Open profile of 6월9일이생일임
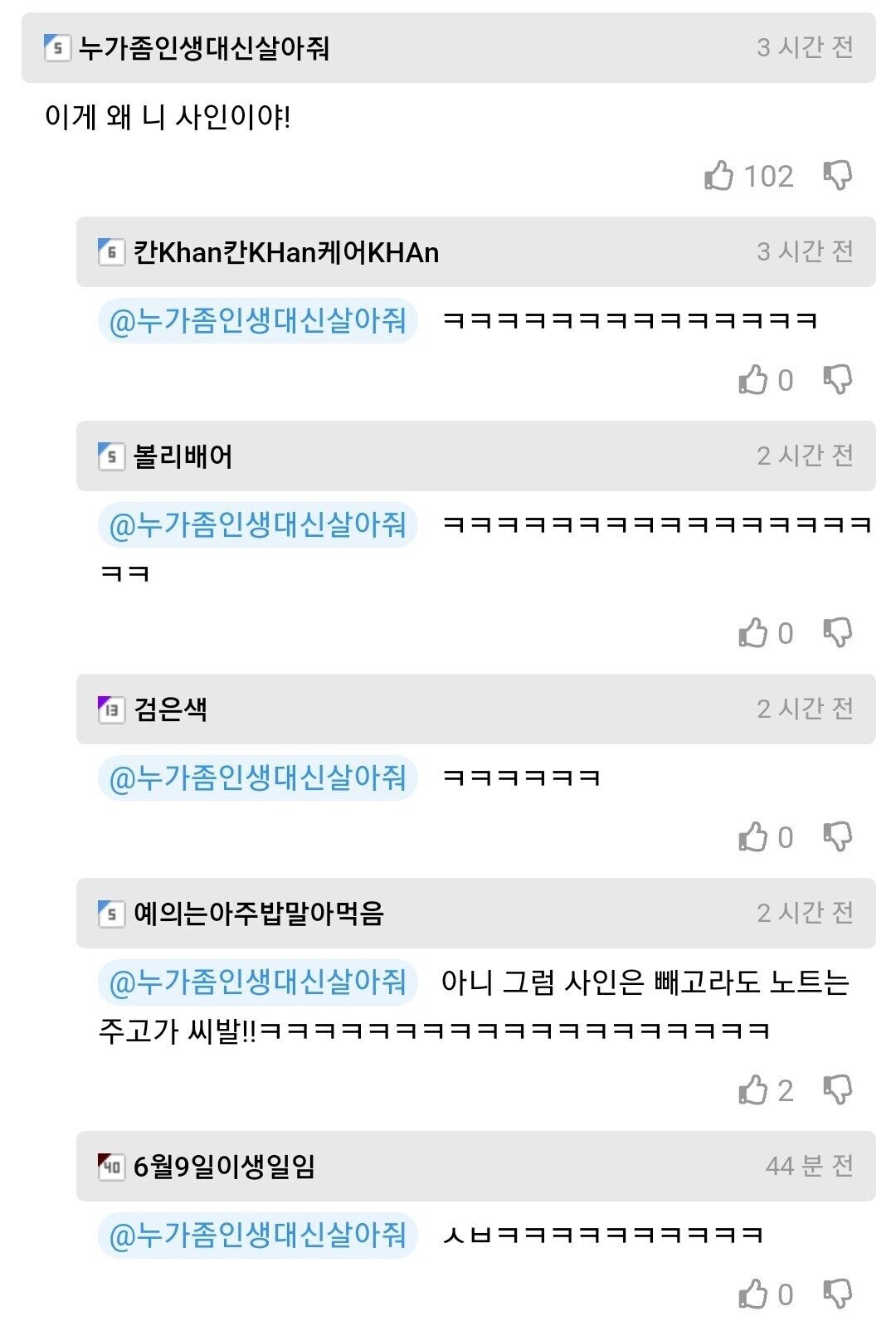Screen dimensions: 896x1321 pos(225,1167)
